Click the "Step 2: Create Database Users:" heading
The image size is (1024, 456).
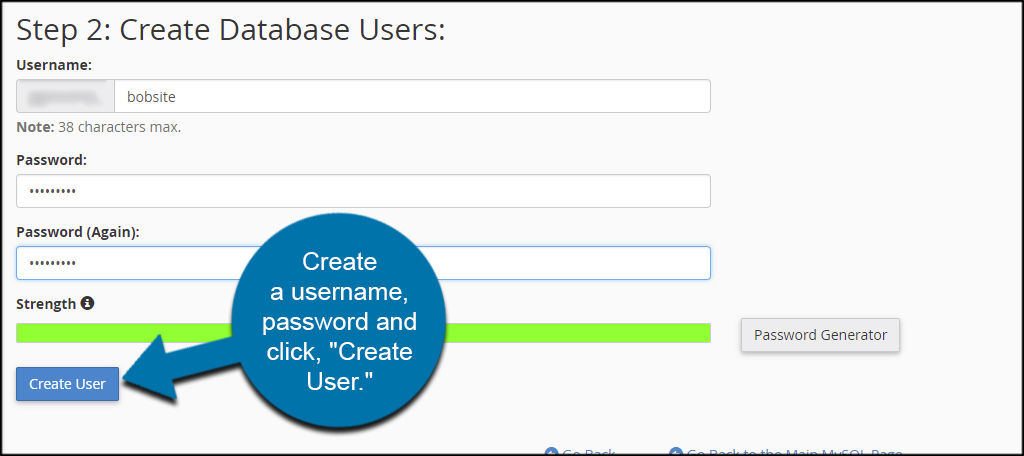pyautogui.click(x=231, y=31)
